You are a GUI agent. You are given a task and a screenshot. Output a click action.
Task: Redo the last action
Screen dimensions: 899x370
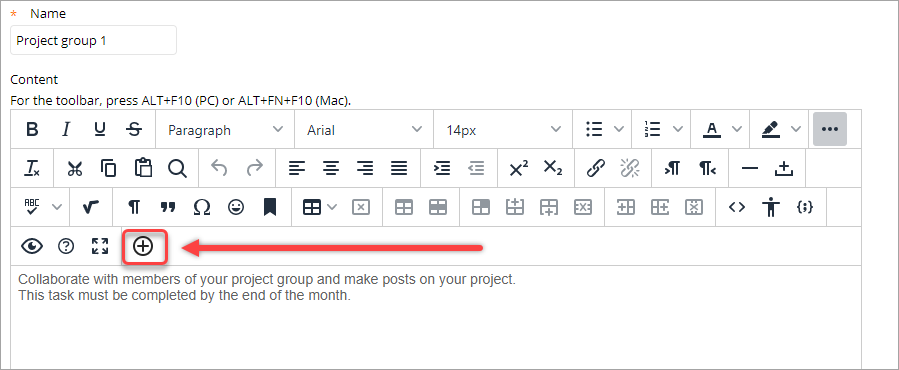tap(254, 168)
